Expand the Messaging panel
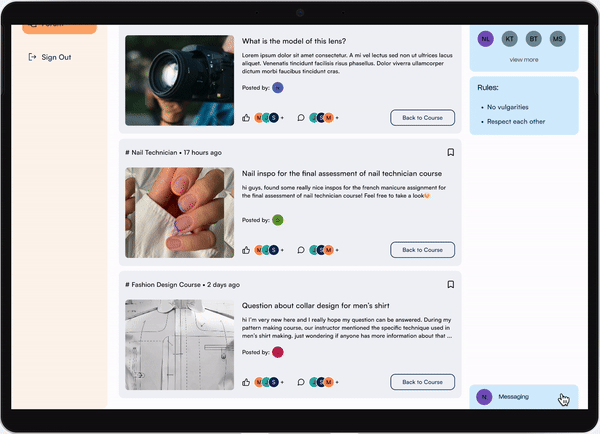The height and width of the screenshot is (434, 600). tap(524, 396)
